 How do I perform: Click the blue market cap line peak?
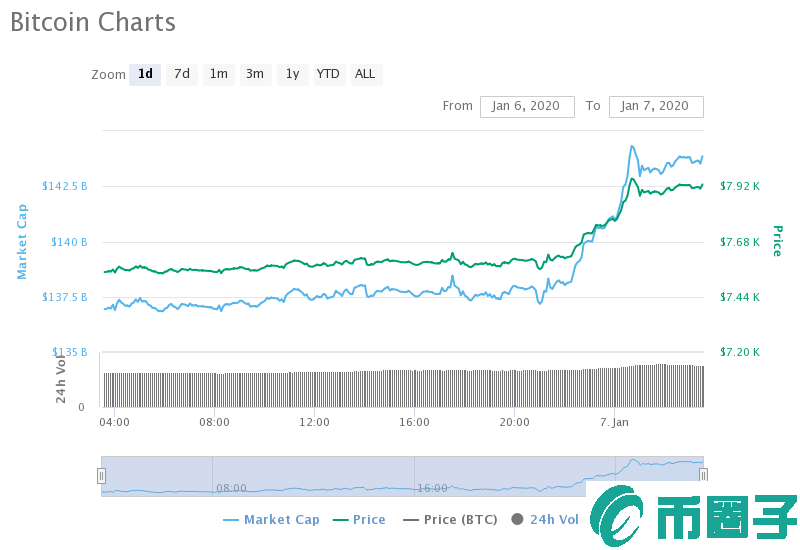click(x=632, y=146)
